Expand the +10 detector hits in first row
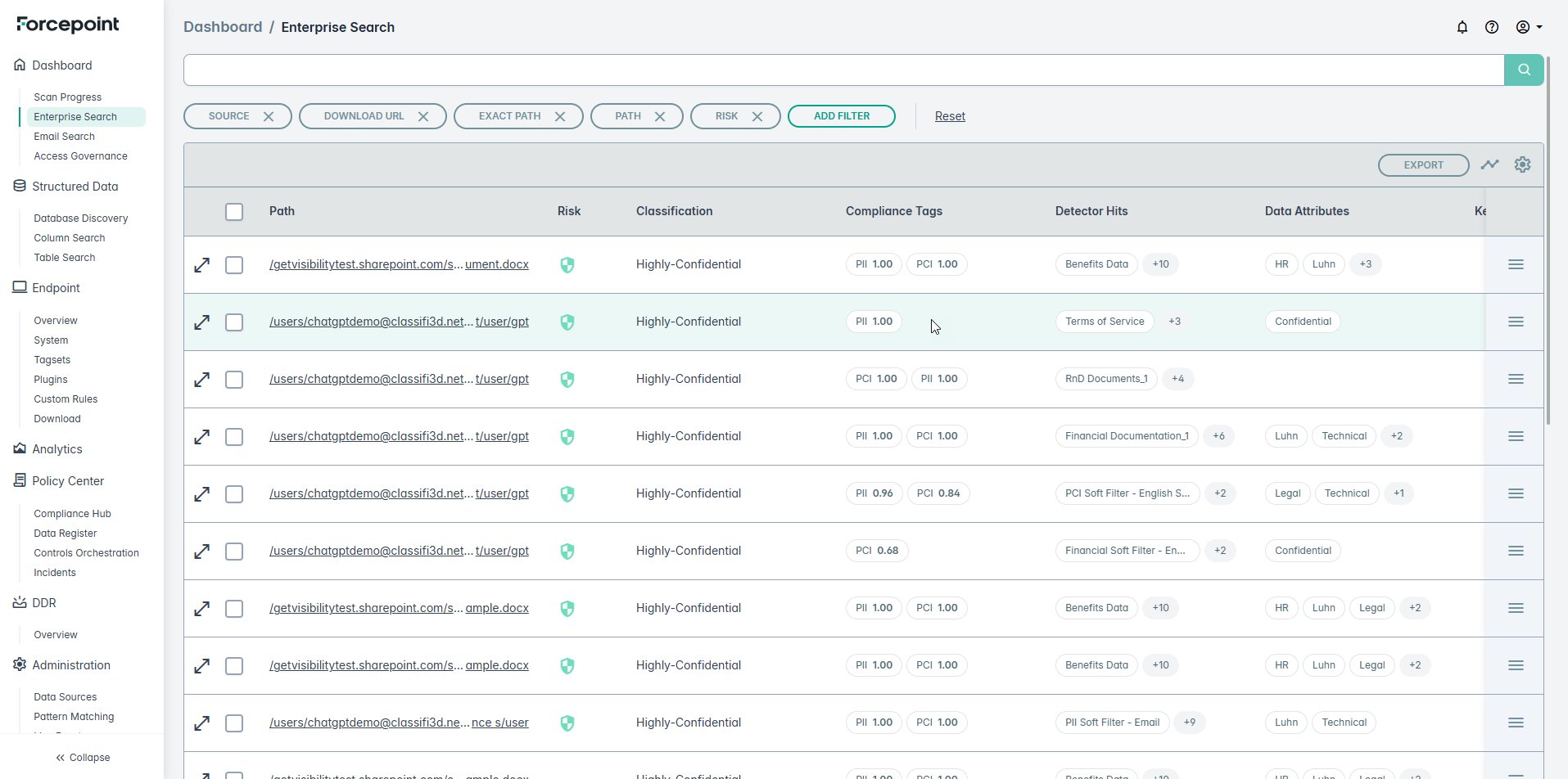1568x779 pixels. [1160, 264]
